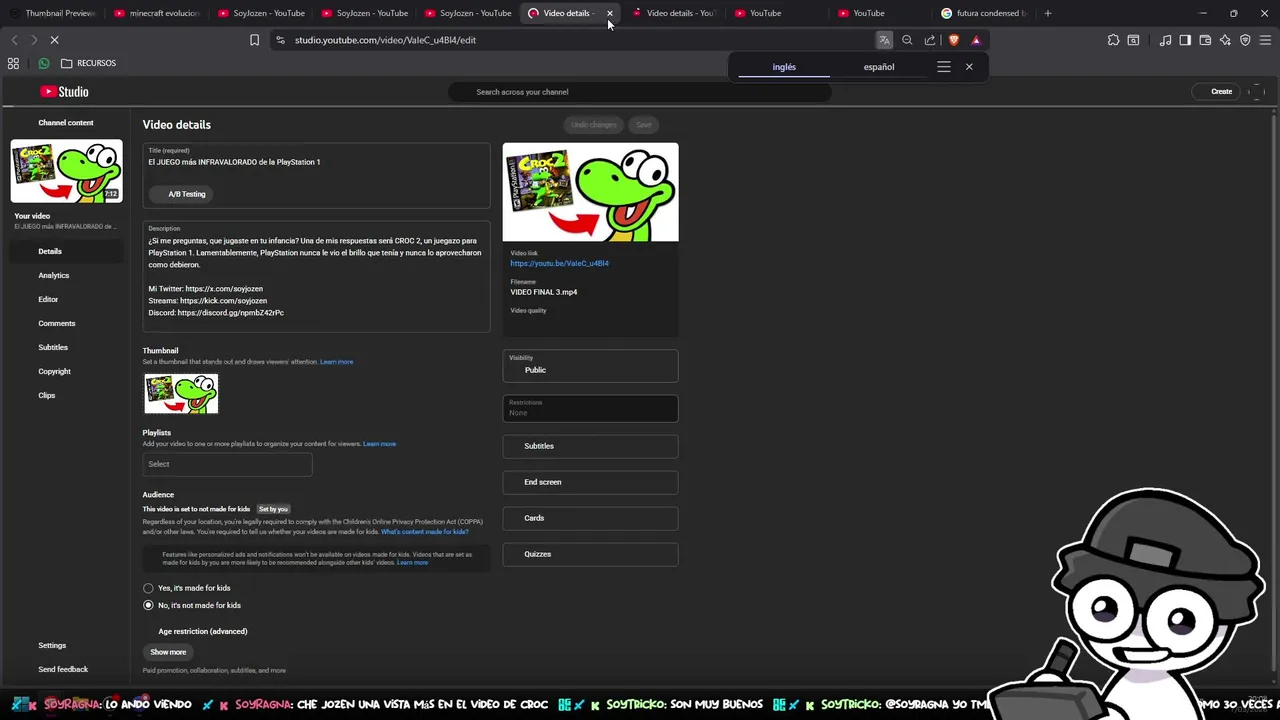1280x720 pixels.
Task: Open the browser main menu icon
Action: click(1265, 40)
